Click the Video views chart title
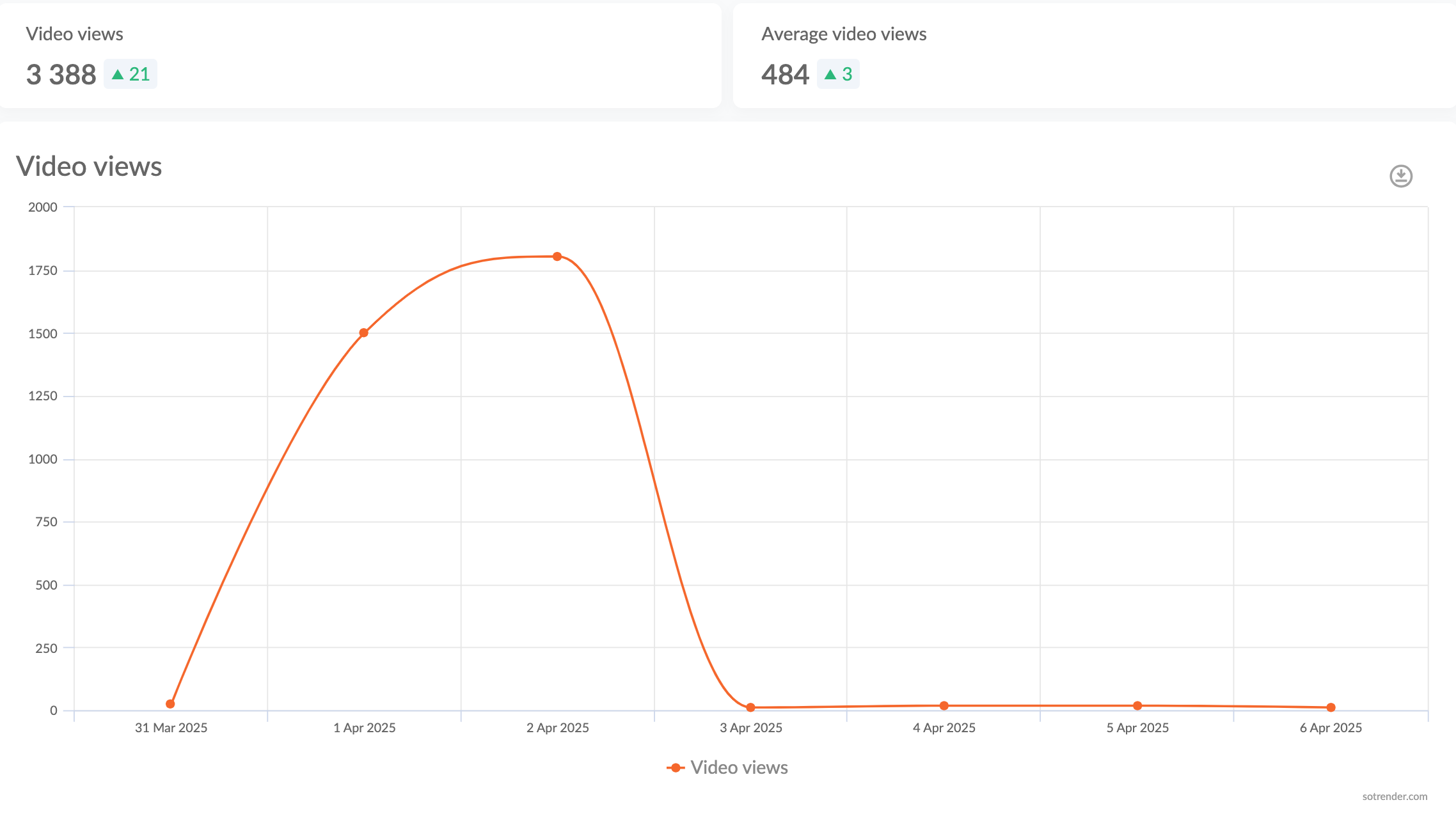Image resolution: width=1456 pixels, height=816 pixels. (89, 166)
